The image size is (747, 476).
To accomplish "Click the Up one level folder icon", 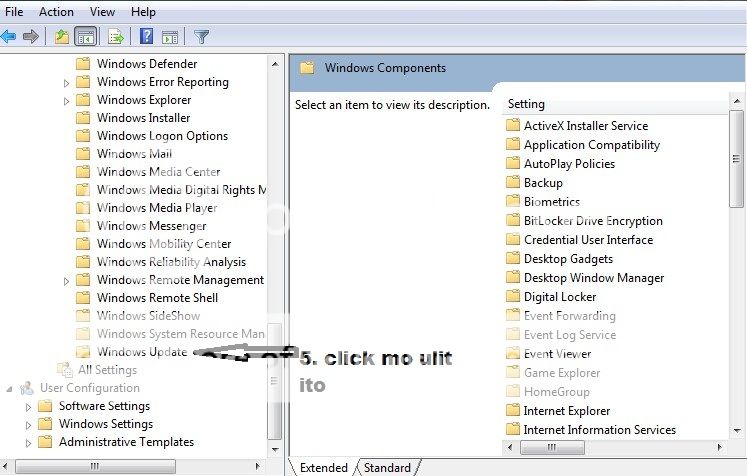I will click(x=62, y=37).
